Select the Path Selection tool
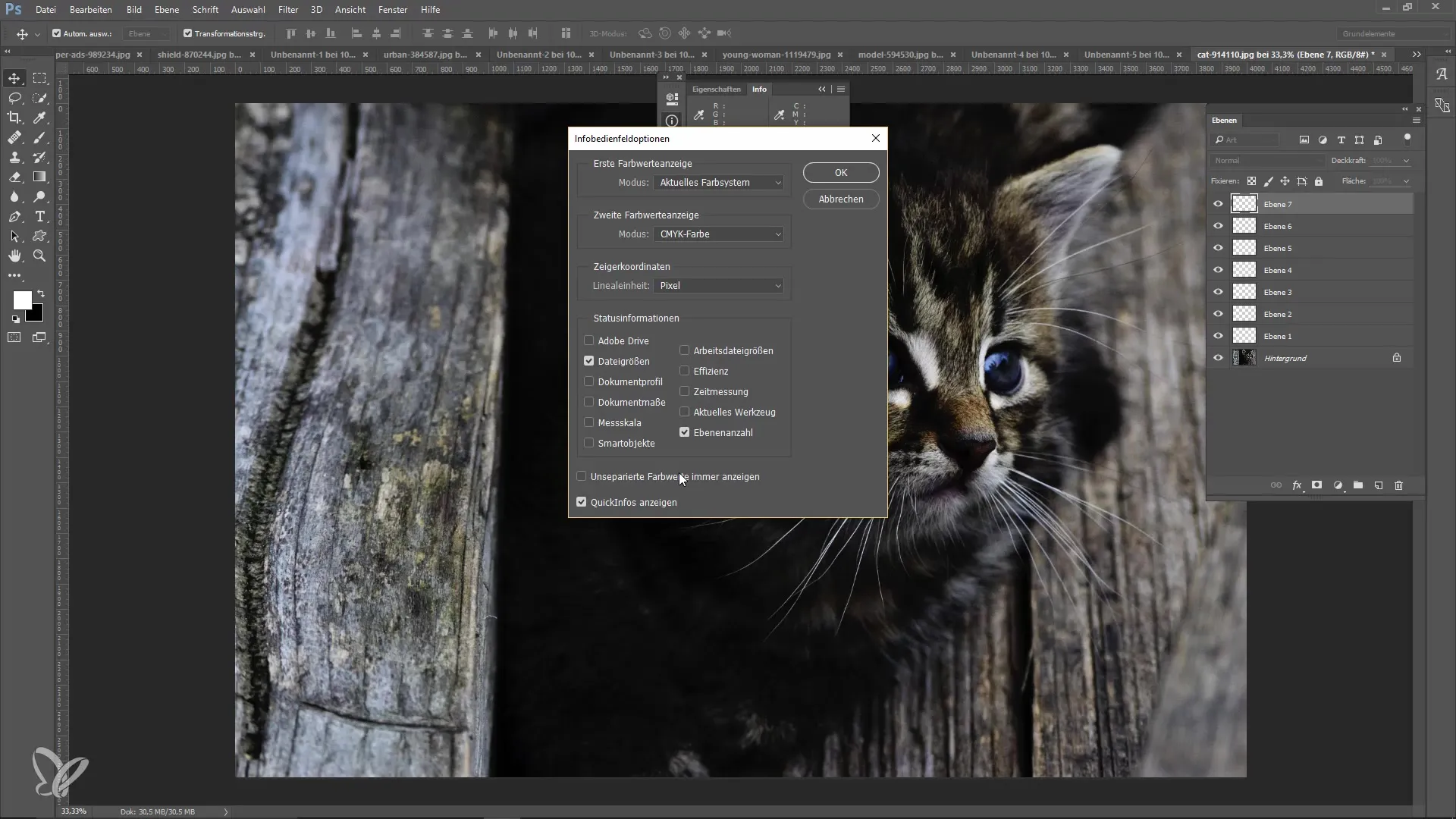The width and height of the screenshot is (1456, 819). [14, 236]
